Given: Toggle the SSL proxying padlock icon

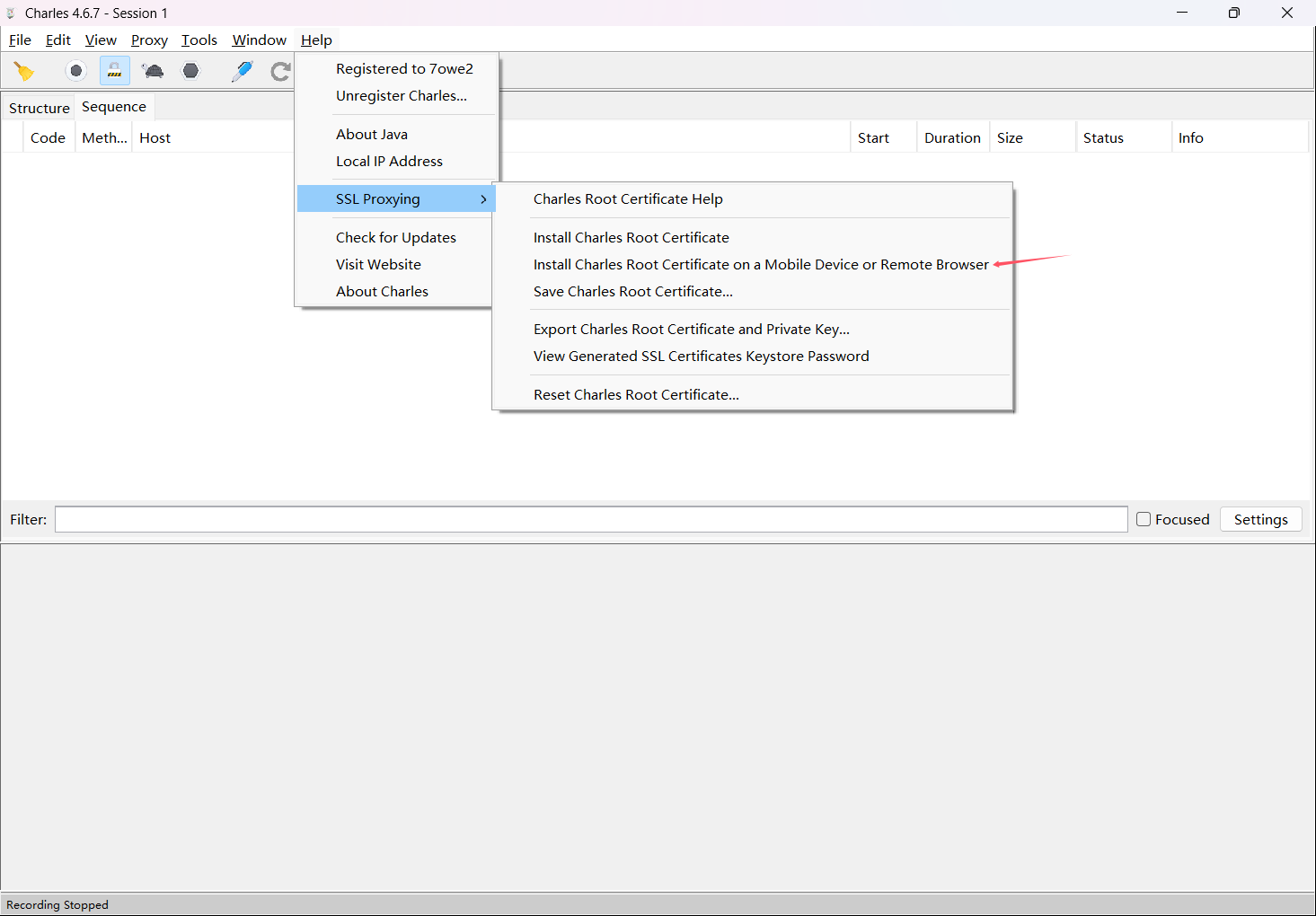Looking at the screenshot, I should pos(115,71).
